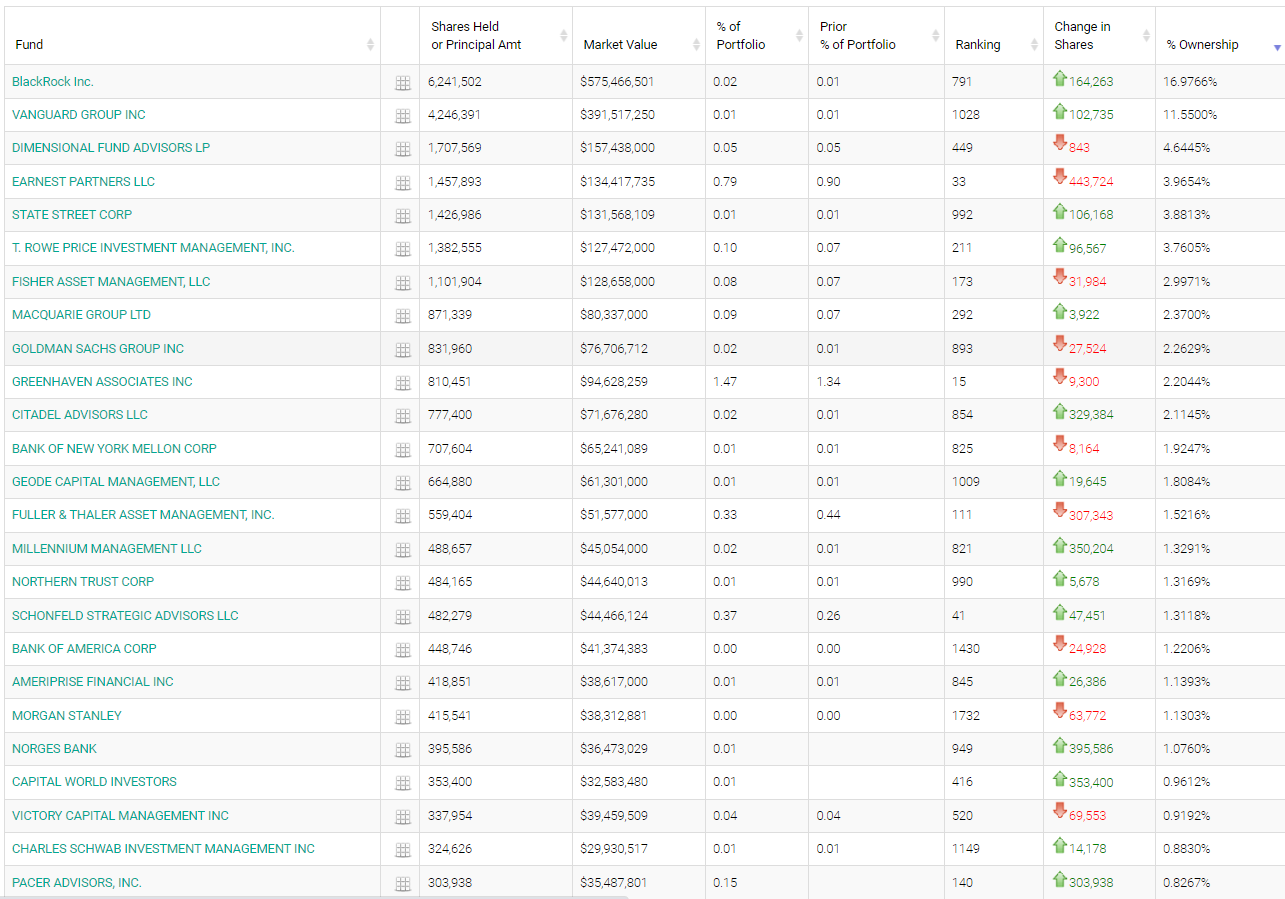
Task: Click grid icon for Charles Schwab Investment
Action: [403, 850]
